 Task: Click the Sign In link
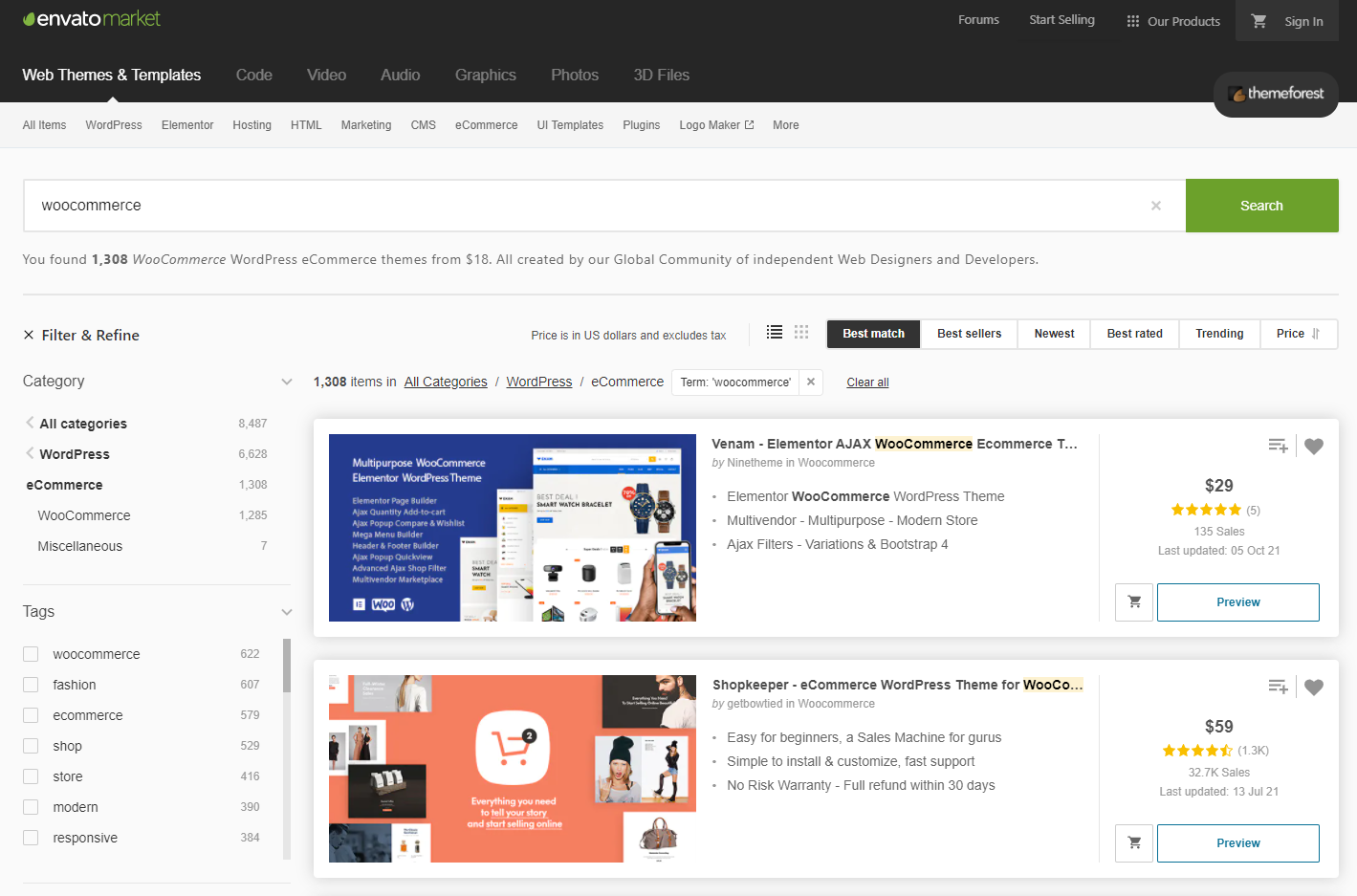1303,21
